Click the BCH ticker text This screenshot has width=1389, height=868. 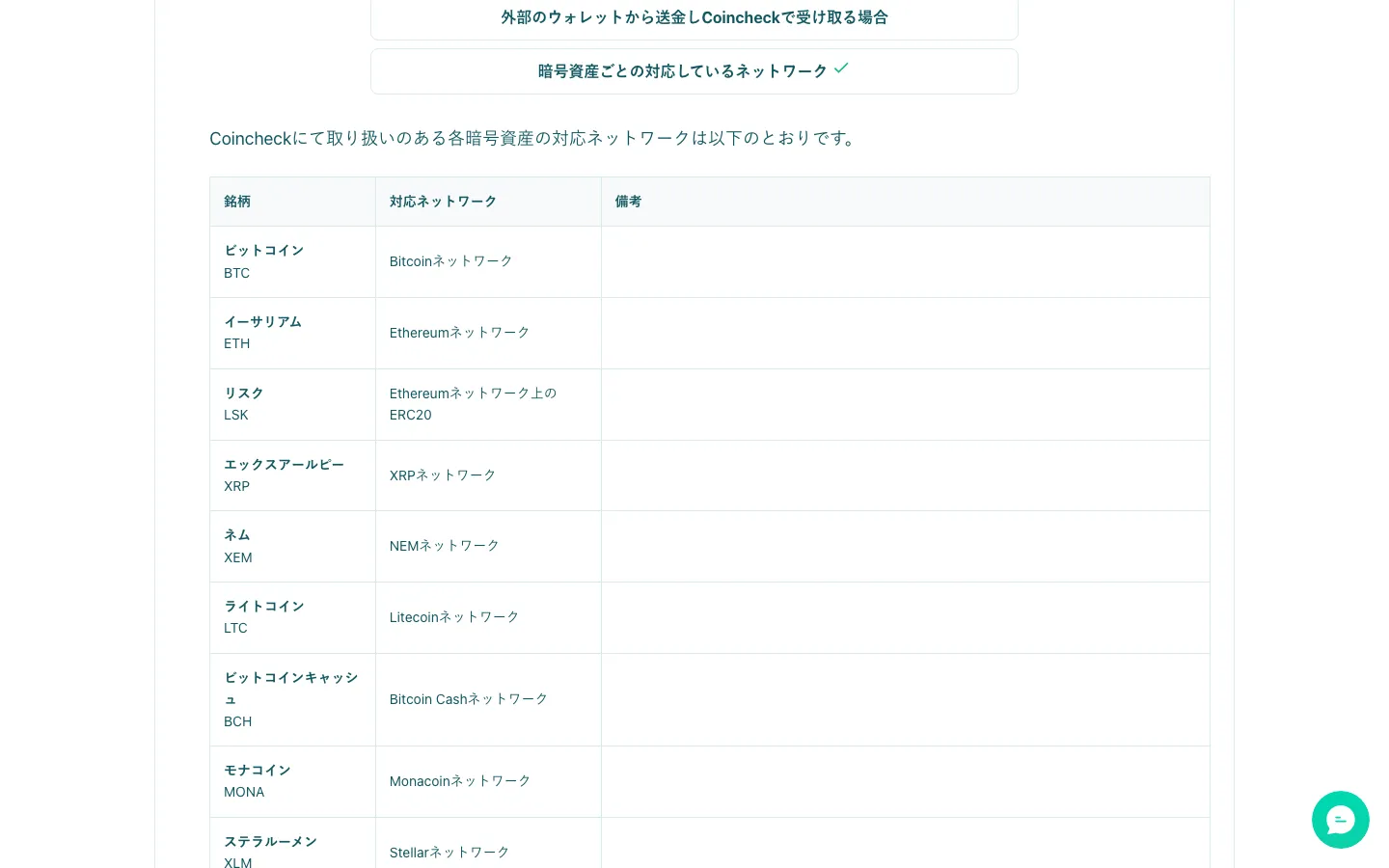(238, 721)
